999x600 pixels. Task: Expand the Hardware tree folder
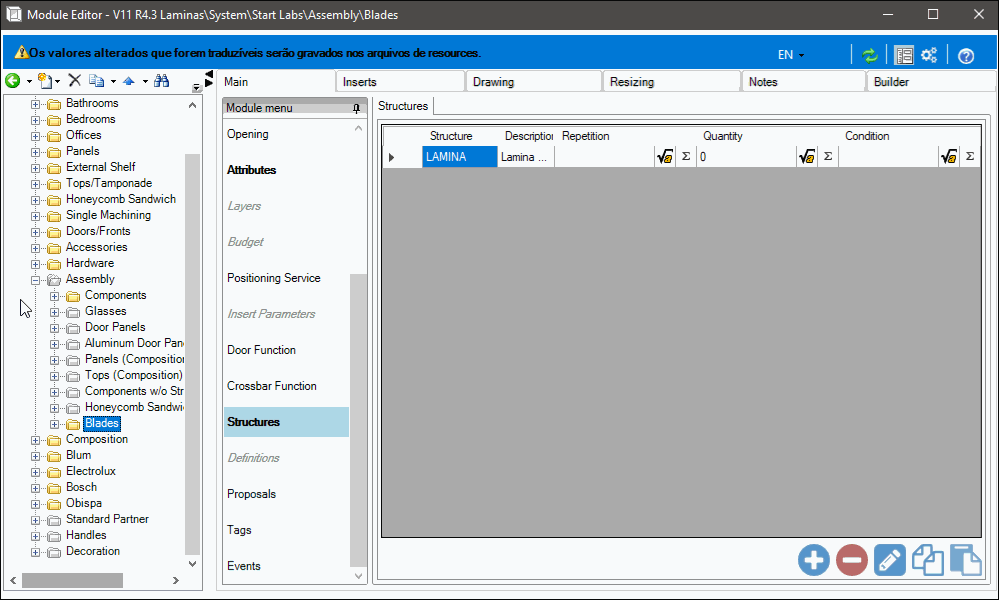[36, 264]
